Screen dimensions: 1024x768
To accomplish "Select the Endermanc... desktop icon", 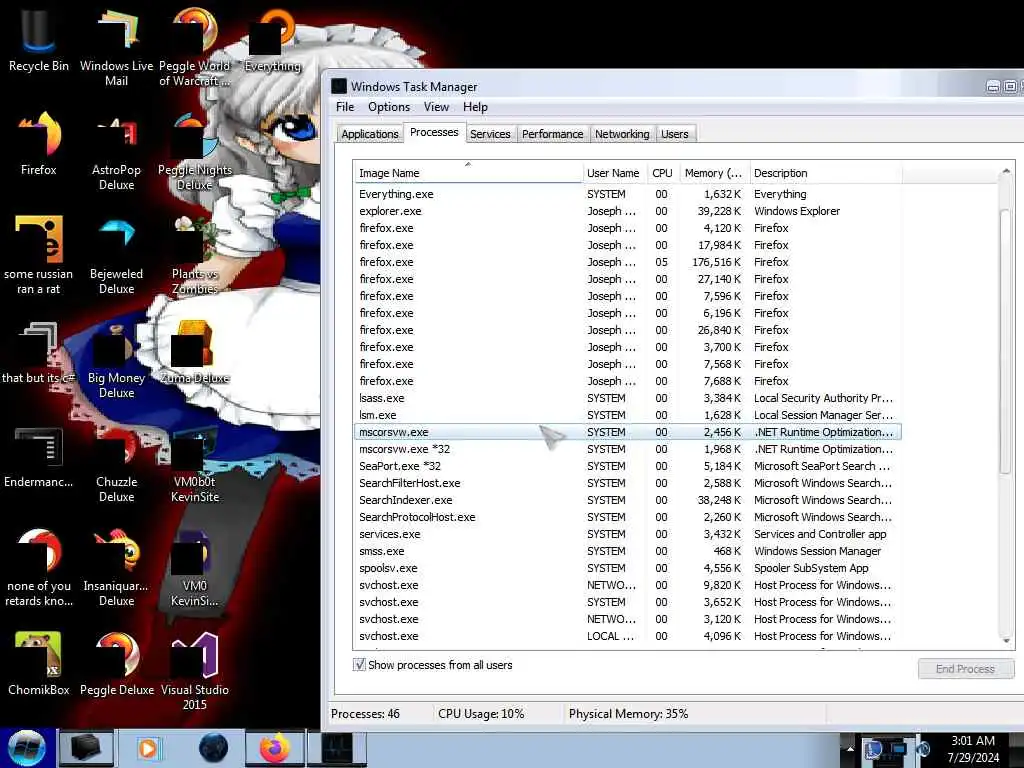I will click(x=38, y=457).
